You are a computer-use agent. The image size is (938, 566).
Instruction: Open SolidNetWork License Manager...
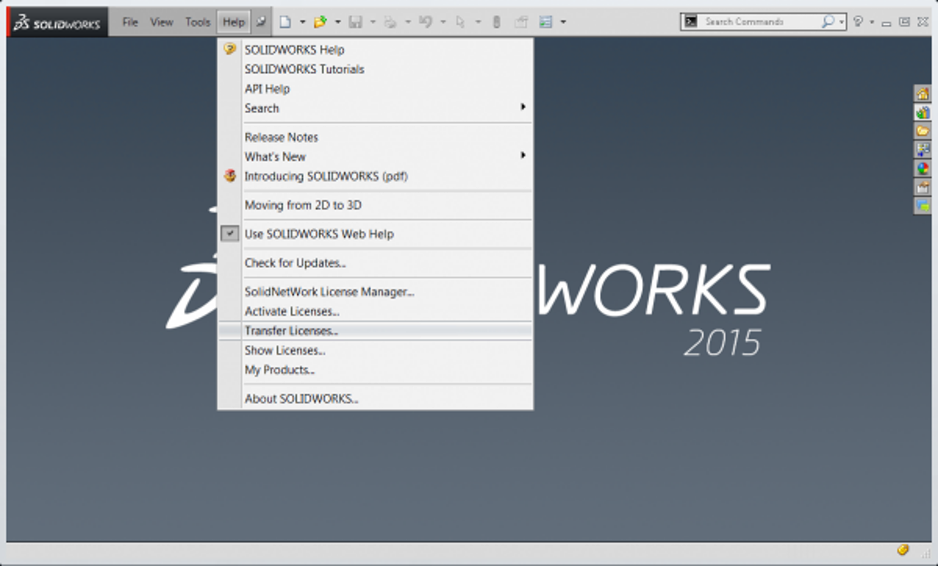pyautogui.click(x=375, y=292)
